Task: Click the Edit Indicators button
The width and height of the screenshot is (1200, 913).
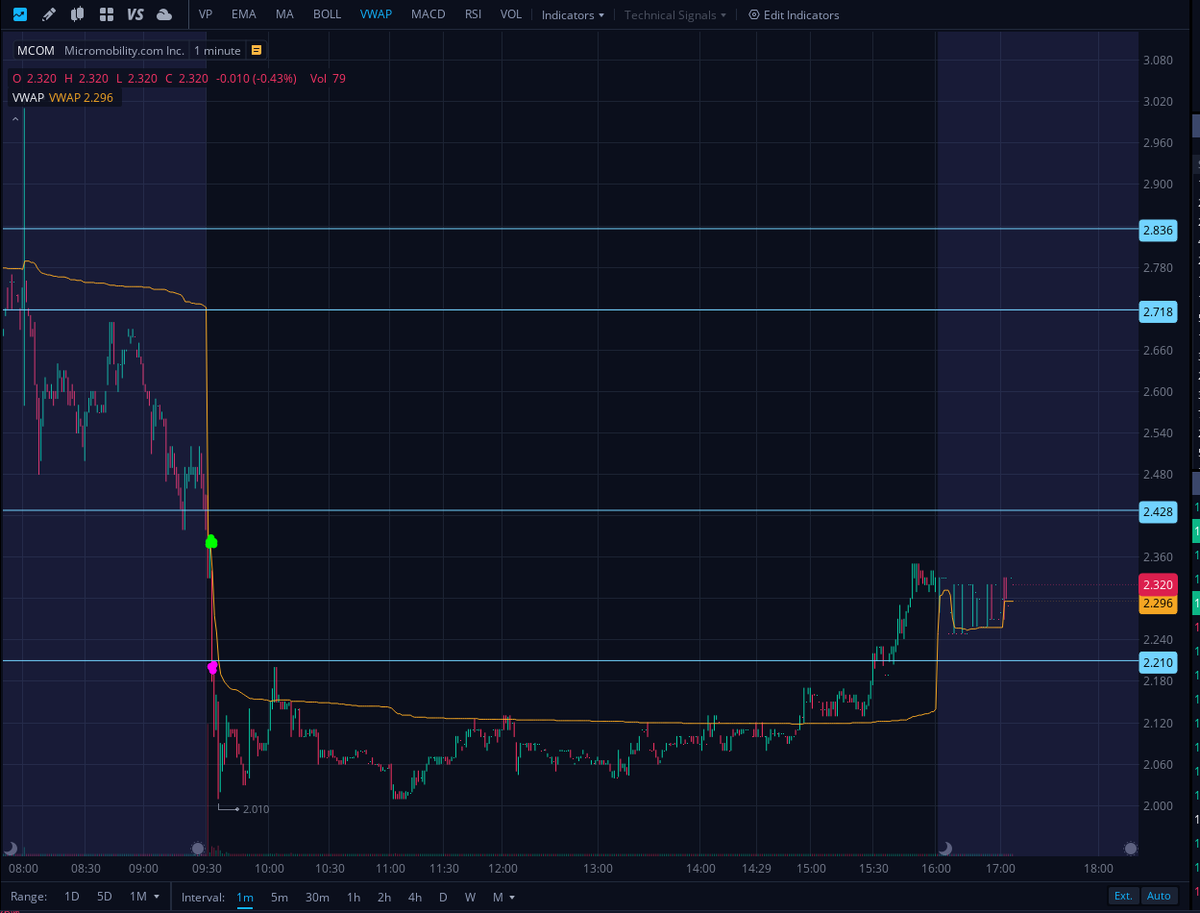Action: tap(794, 15)
